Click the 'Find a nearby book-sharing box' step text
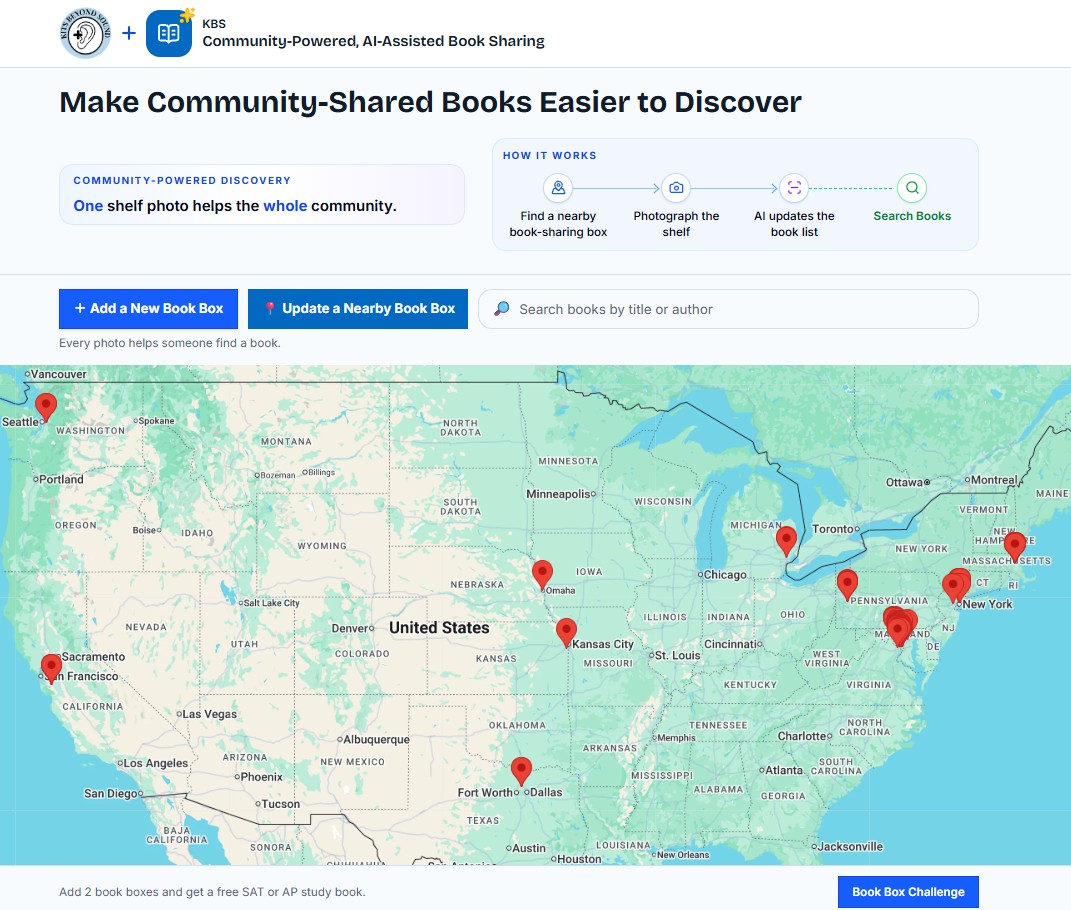Screen dimensions: 1071x910 pos(558,224)
